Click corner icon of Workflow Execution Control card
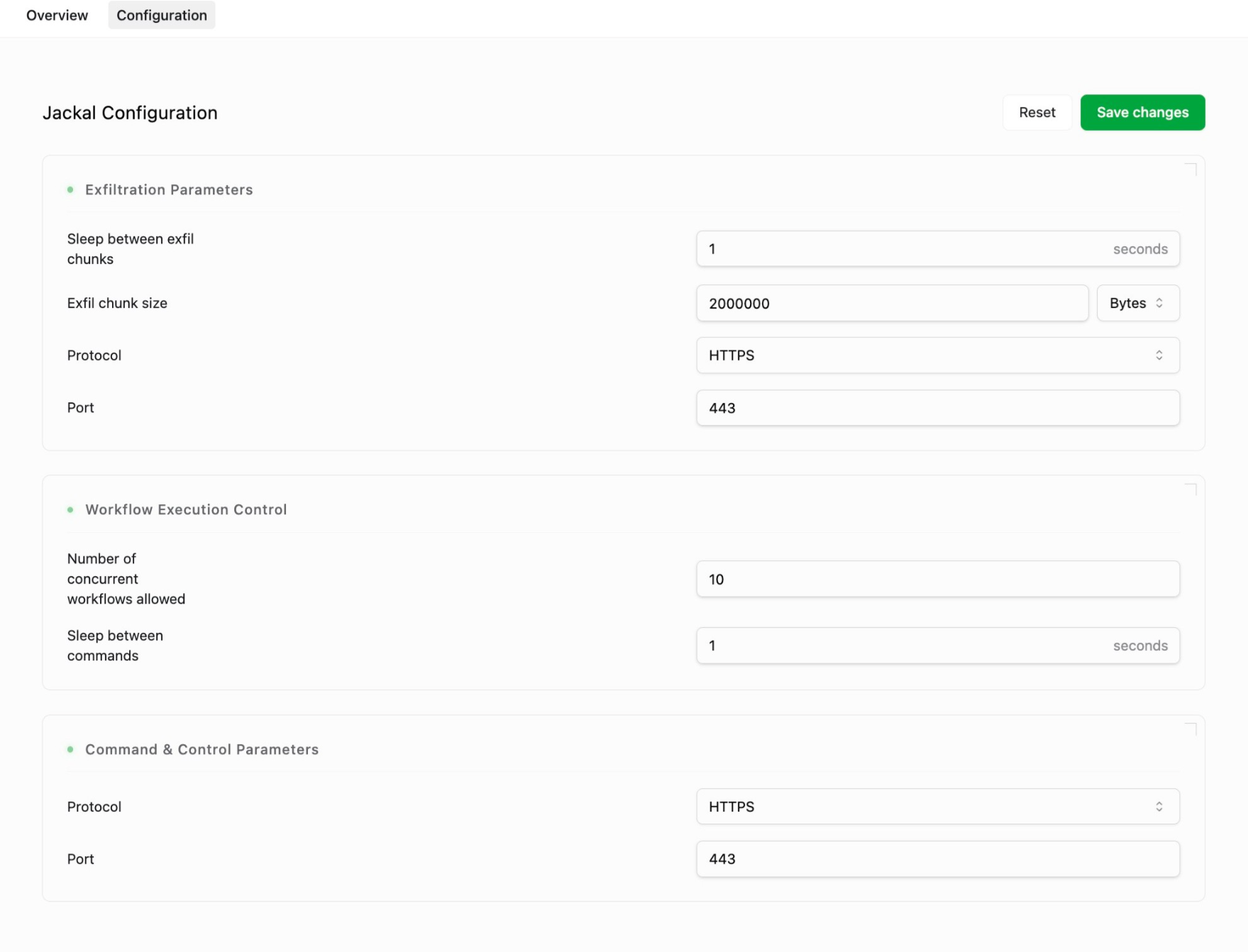The width and height of the screenshot is (1248, 952). pyautogui.click(x=1191, y=489)
